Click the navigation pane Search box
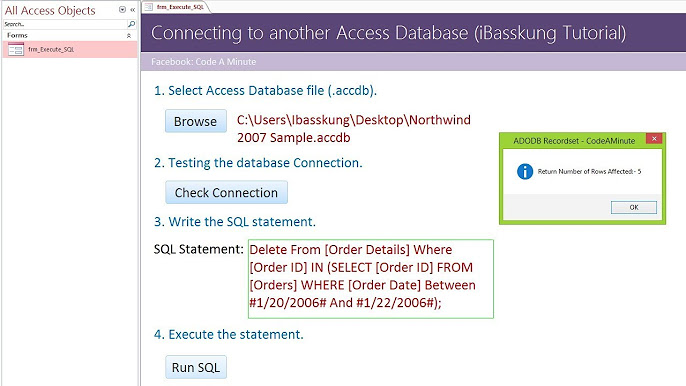 point(65,24)
